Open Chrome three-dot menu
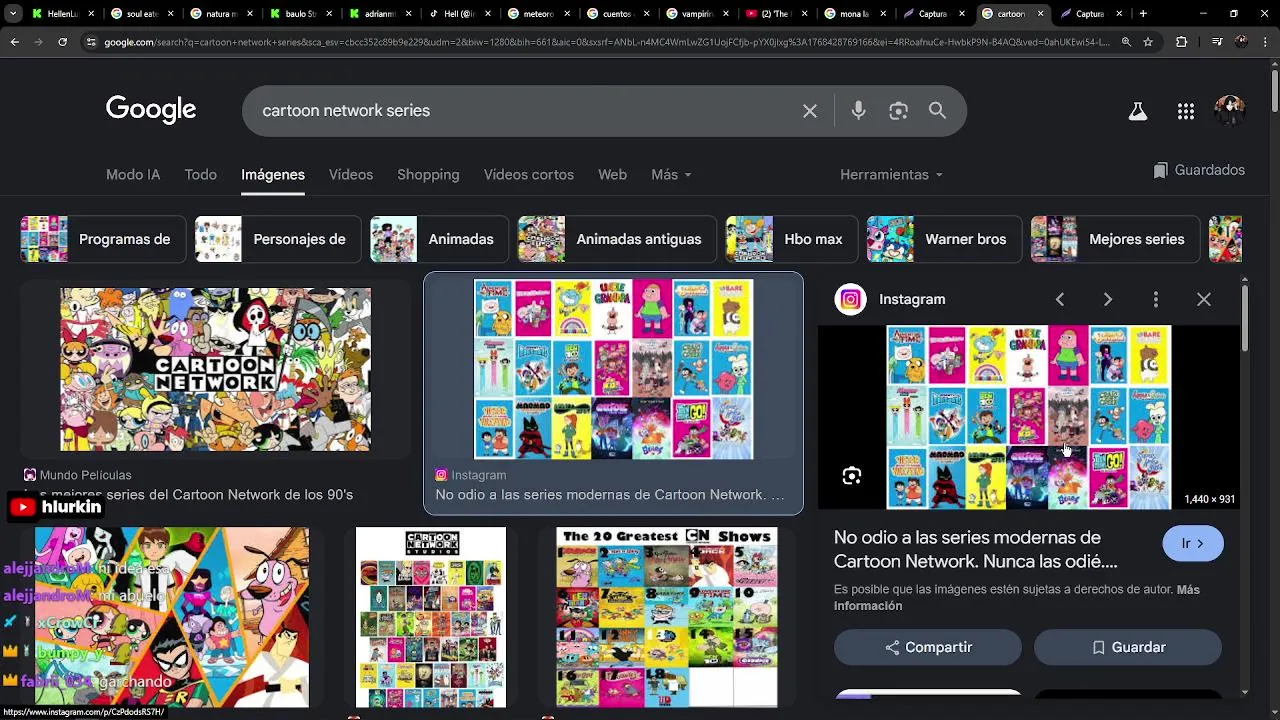 click(x=1264, y=42)
